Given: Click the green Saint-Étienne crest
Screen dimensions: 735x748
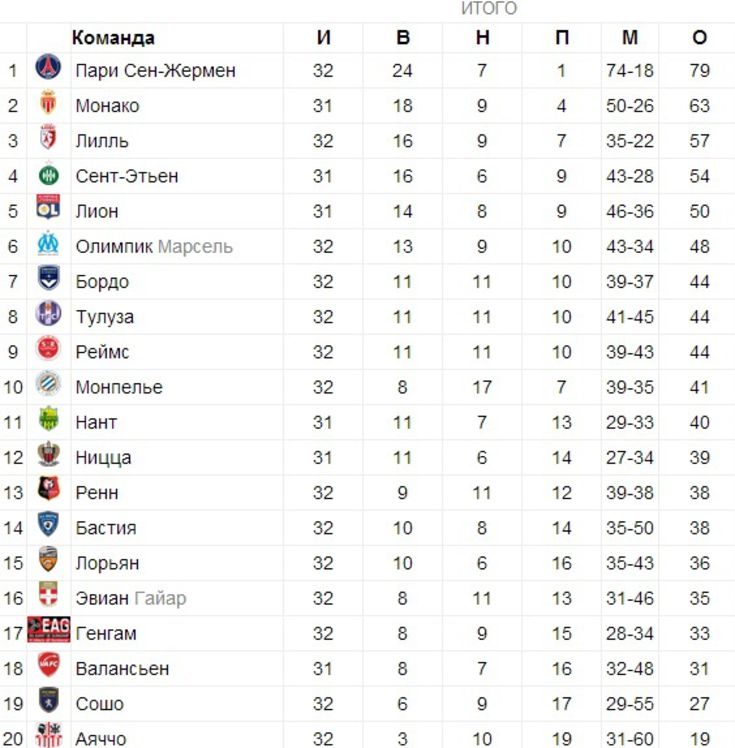Looking at the screenshot, I should coord(48,176).
